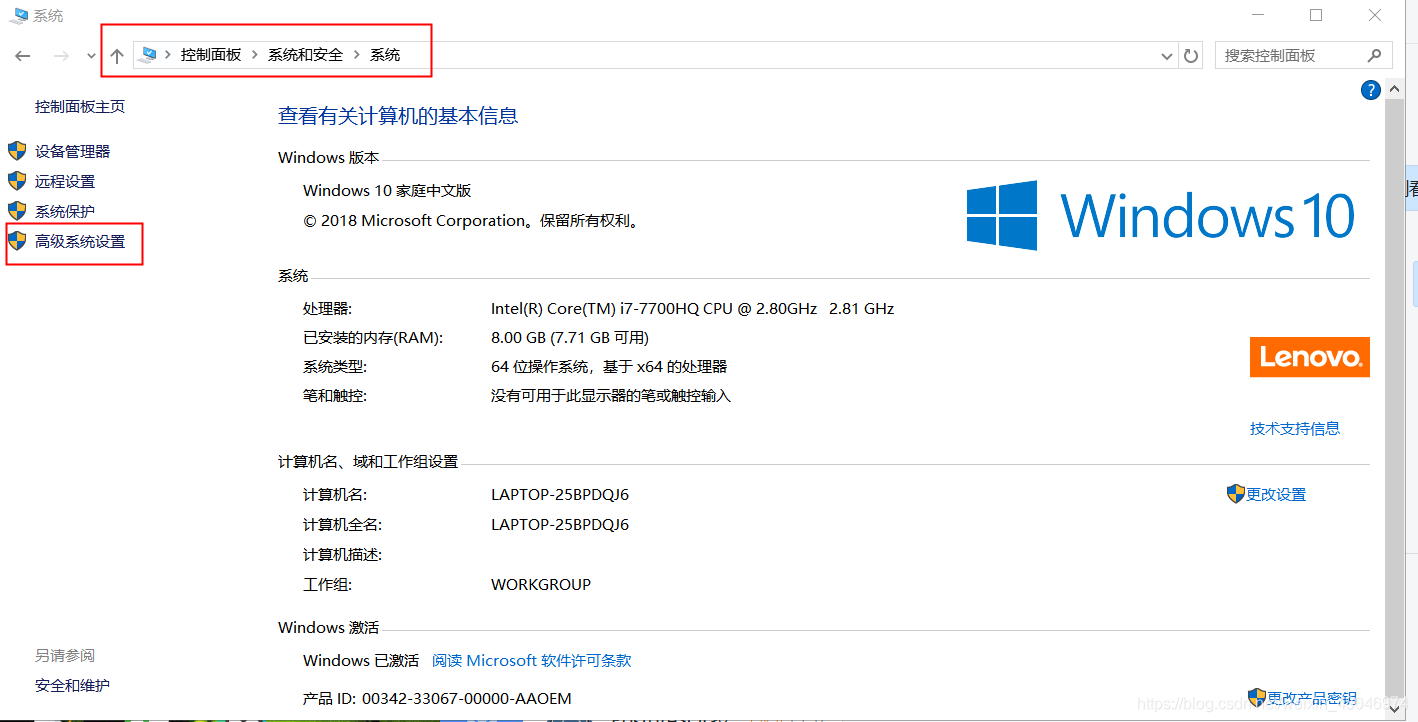
Task: Click shield icon beside 系统保护
Action: coord(17,211)
